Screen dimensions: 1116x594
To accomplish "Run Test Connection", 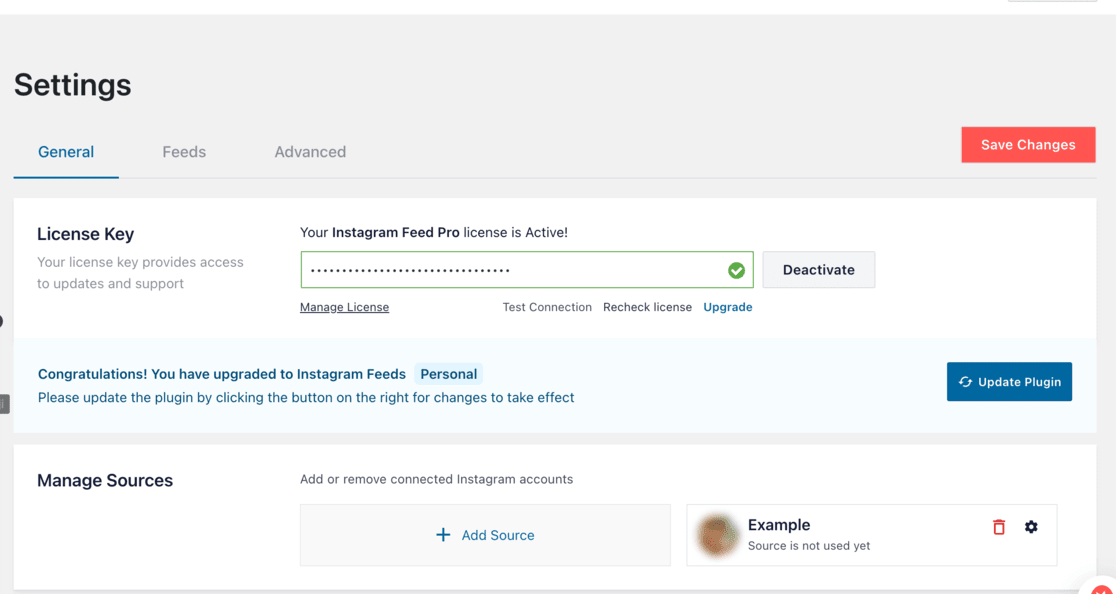I will click(x=547, y=307).
